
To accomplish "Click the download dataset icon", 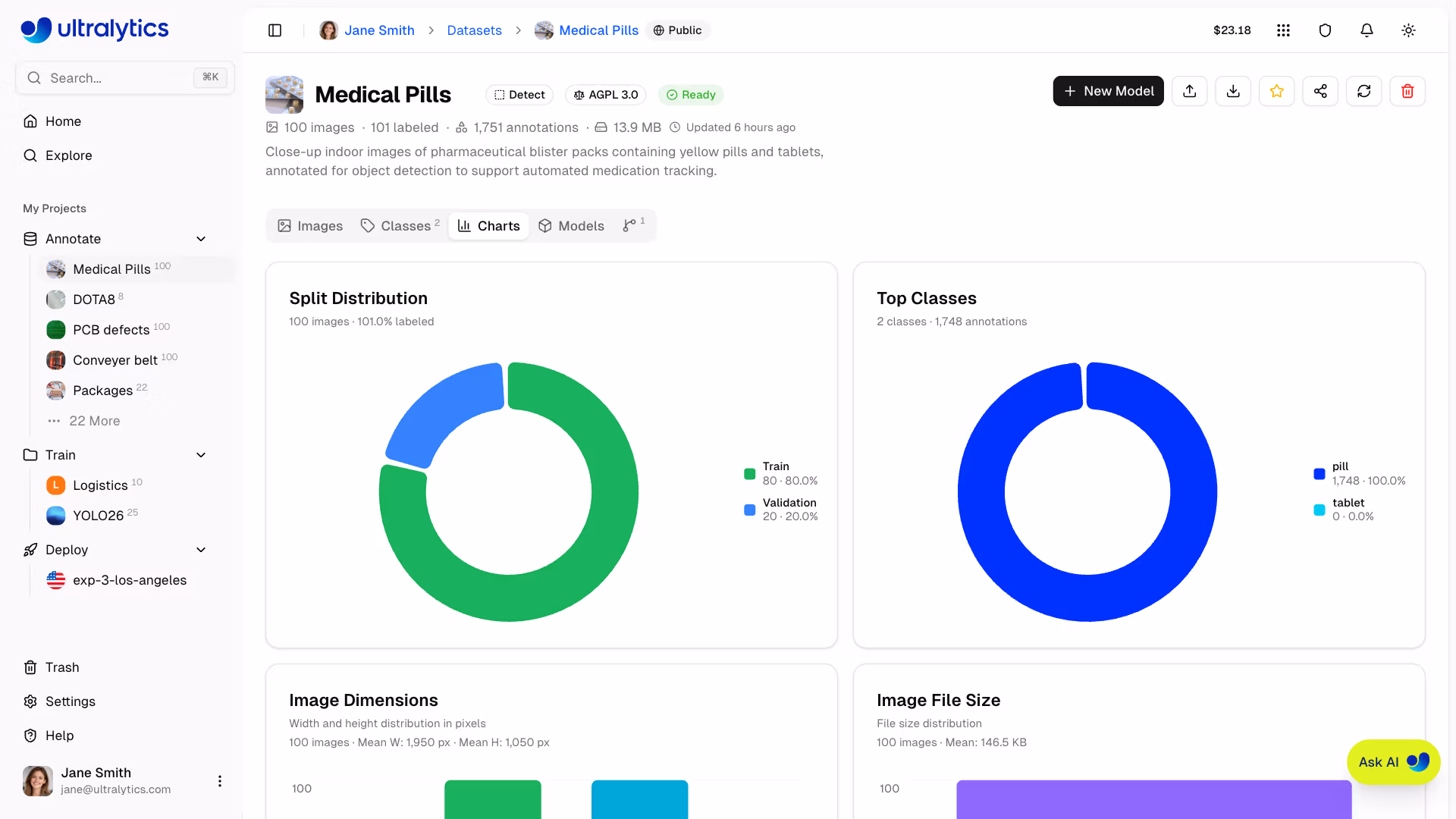I will (1233, 91).
